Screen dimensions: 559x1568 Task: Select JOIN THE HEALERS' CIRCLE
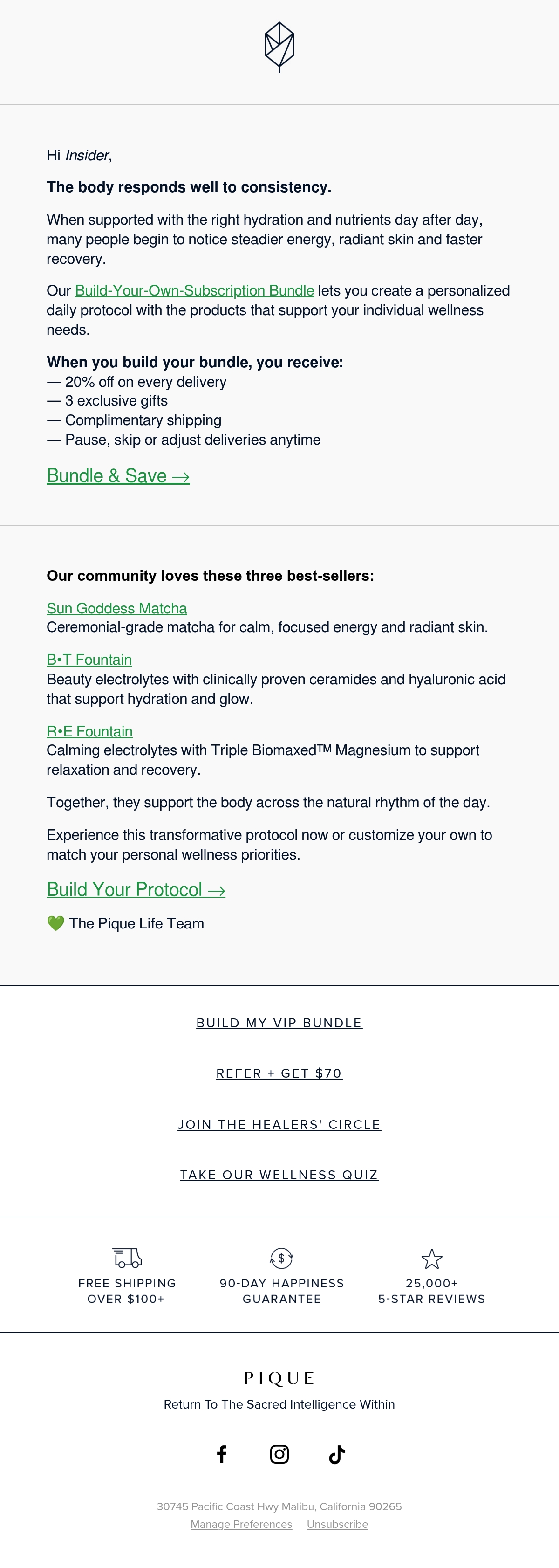[x=279, y=1124]
